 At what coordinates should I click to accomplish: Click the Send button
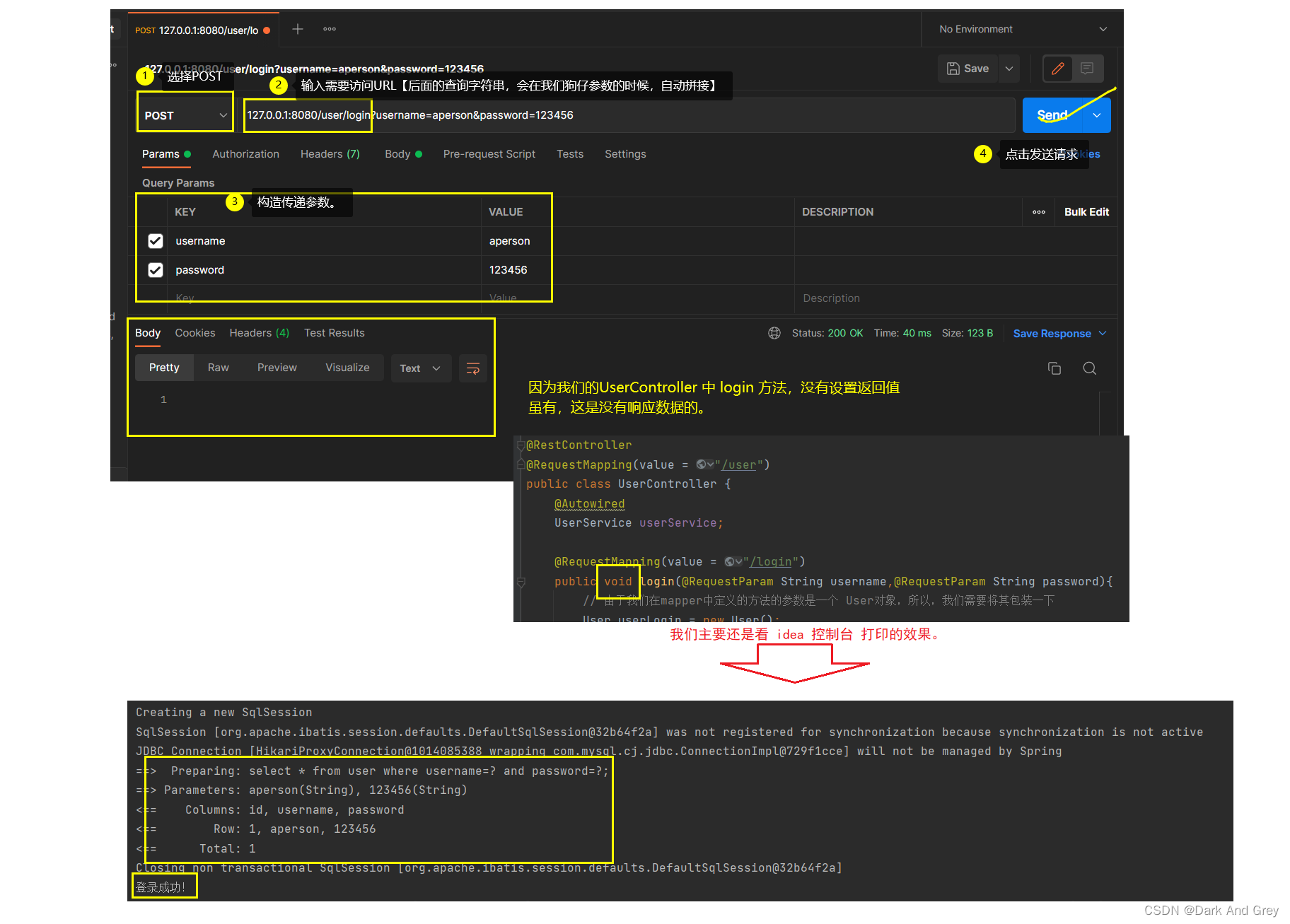pos(1052,115)
